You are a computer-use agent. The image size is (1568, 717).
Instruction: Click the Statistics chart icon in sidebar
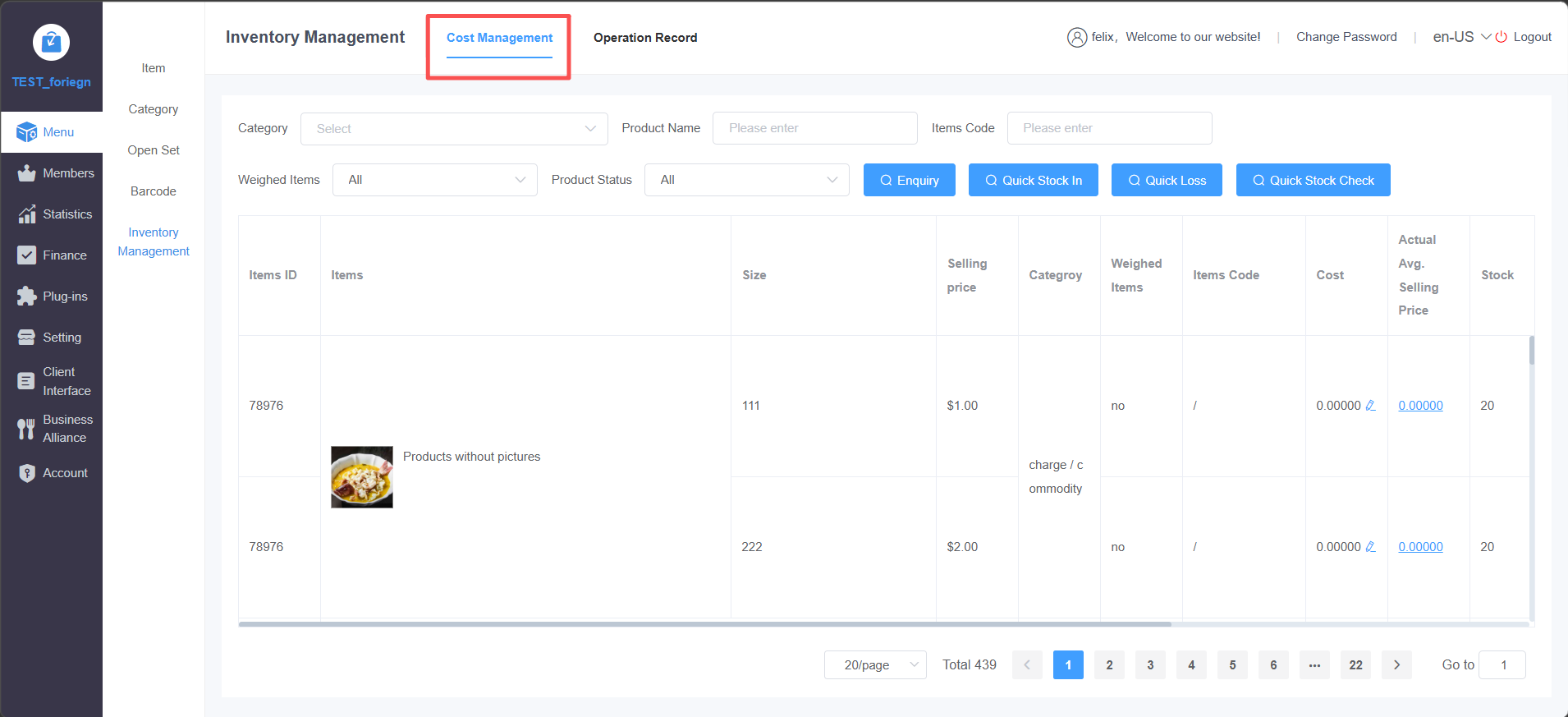tap(27, 214)
